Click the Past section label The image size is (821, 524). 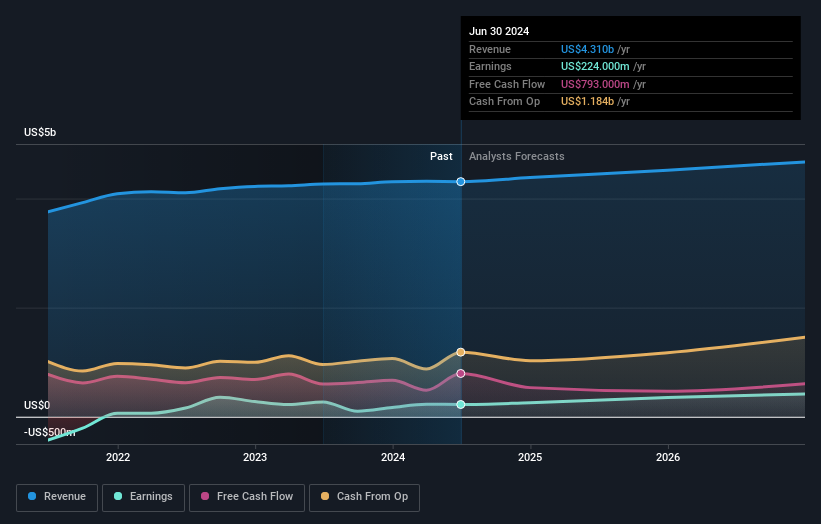tap(441, 156)
